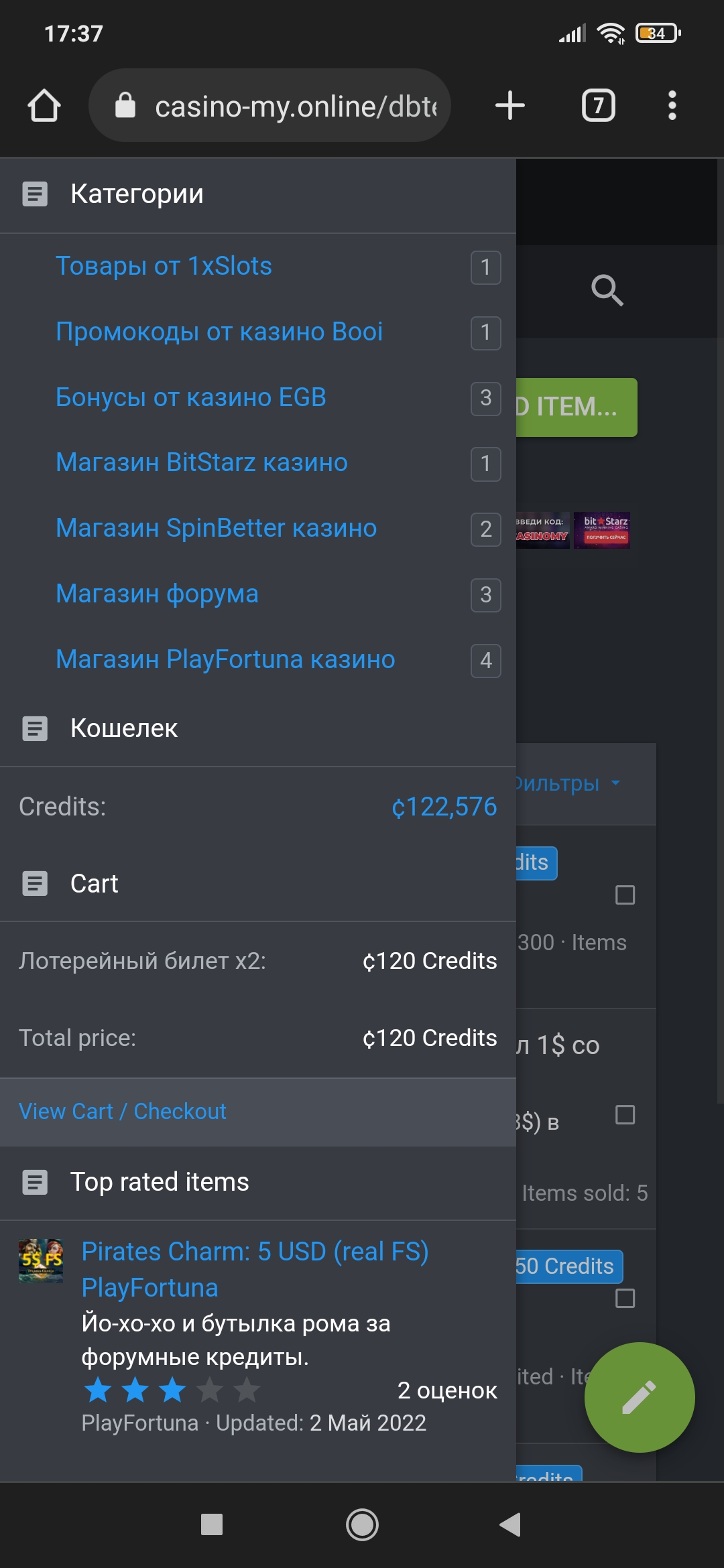
Task: Open the browser three-dot menu
Action: coord(672,106)
